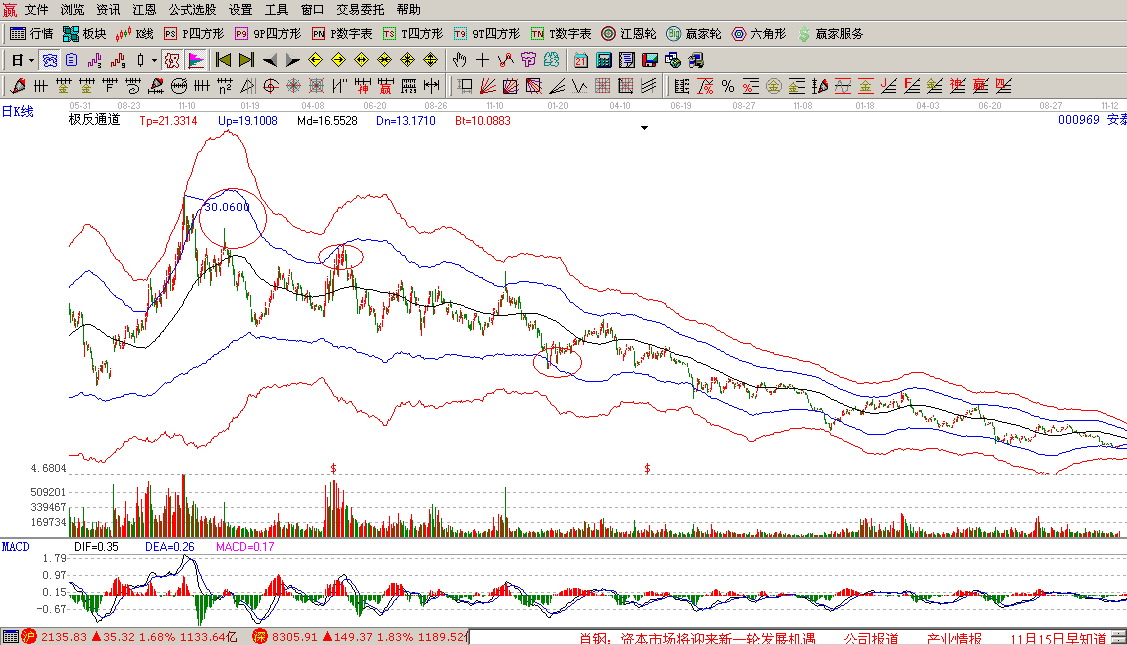The height and width of the screenshot is (645, 1127).
Task: Toggle the blue pattern display button
Action: point(49,60)
